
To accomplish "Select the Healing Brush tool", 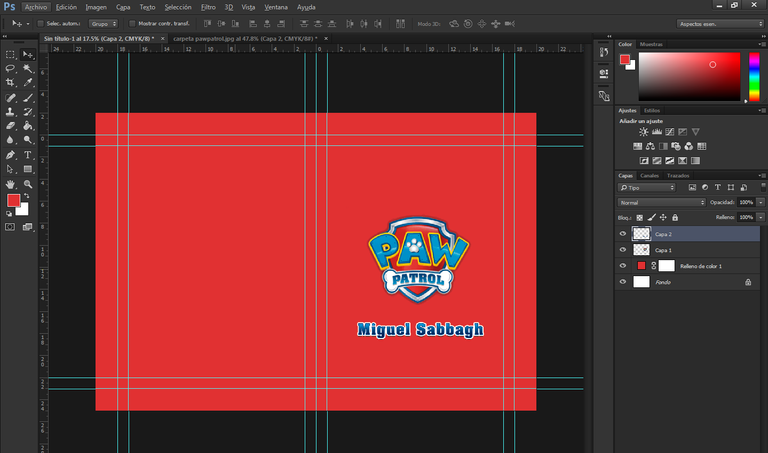I will tap(10, 98).
